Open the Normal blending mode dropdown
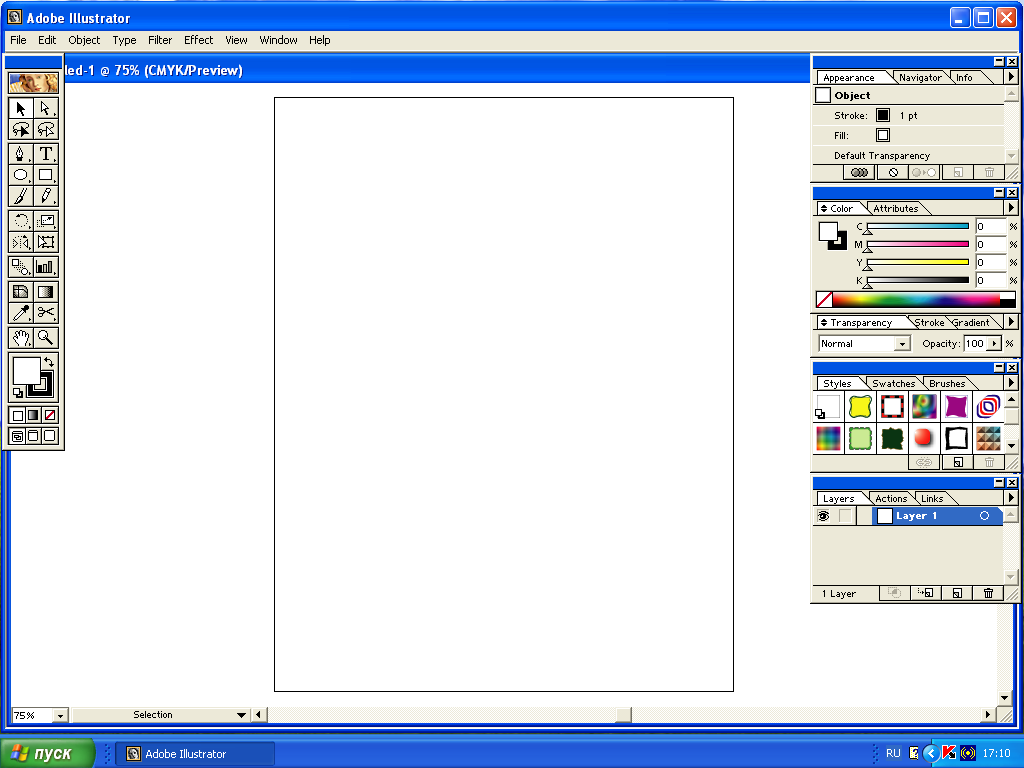1024x768 pixels. click(x=903, y=344)
